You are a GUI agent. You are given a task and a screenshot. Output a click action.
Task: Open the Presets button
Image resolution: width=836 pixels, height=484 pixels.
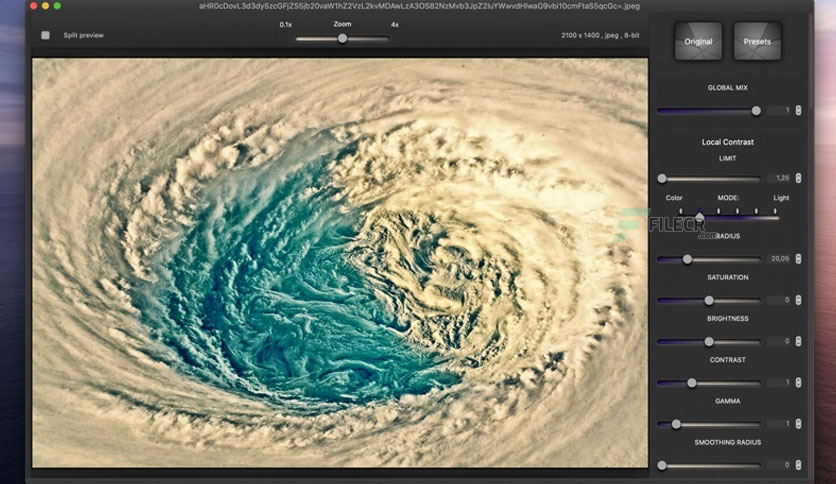point(757,41)
